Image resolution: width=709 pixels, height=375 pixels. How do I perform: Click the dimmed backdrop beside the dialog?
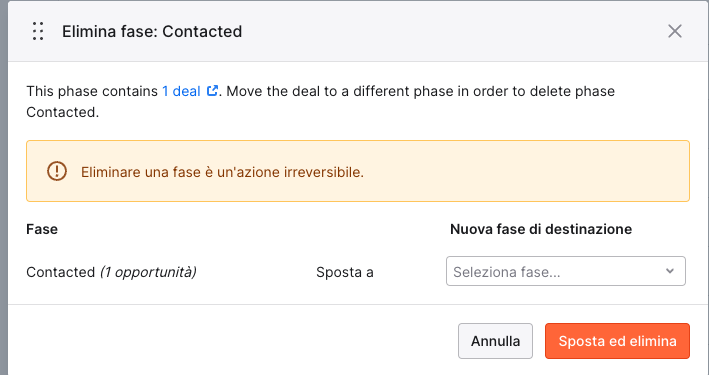(4, 187)
